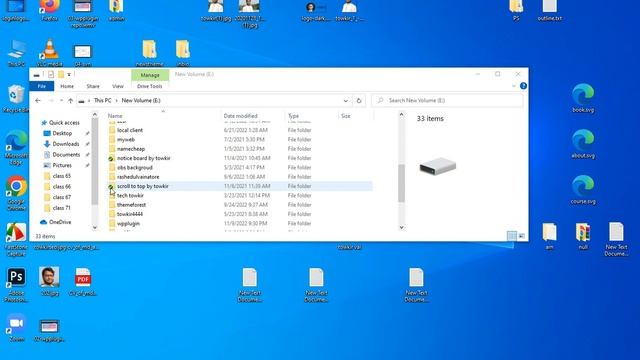Click the Back arrow in Explorer

[x=38, y=100]
